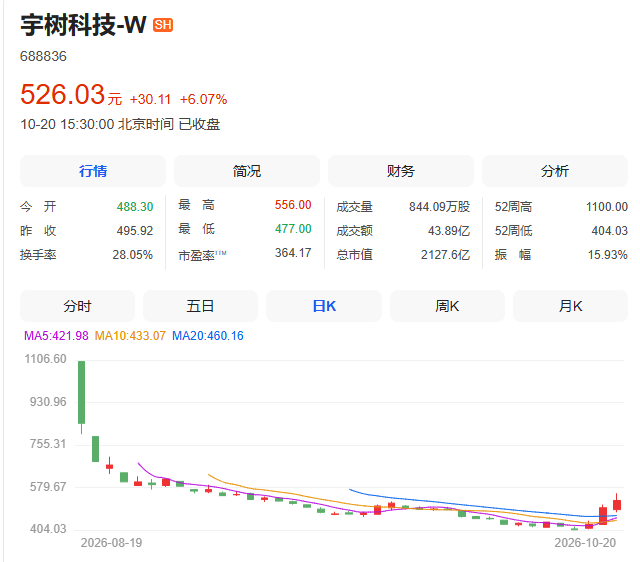Click the 今开 value 488.30

[x=135, y=207]
